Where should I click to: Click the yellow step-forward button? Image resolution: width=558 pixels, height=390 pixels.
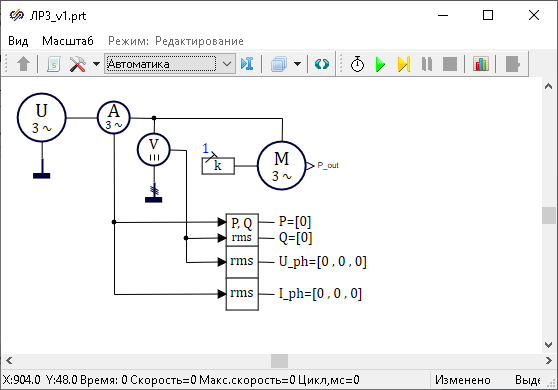pyautogui.click(x=404, y=64)
